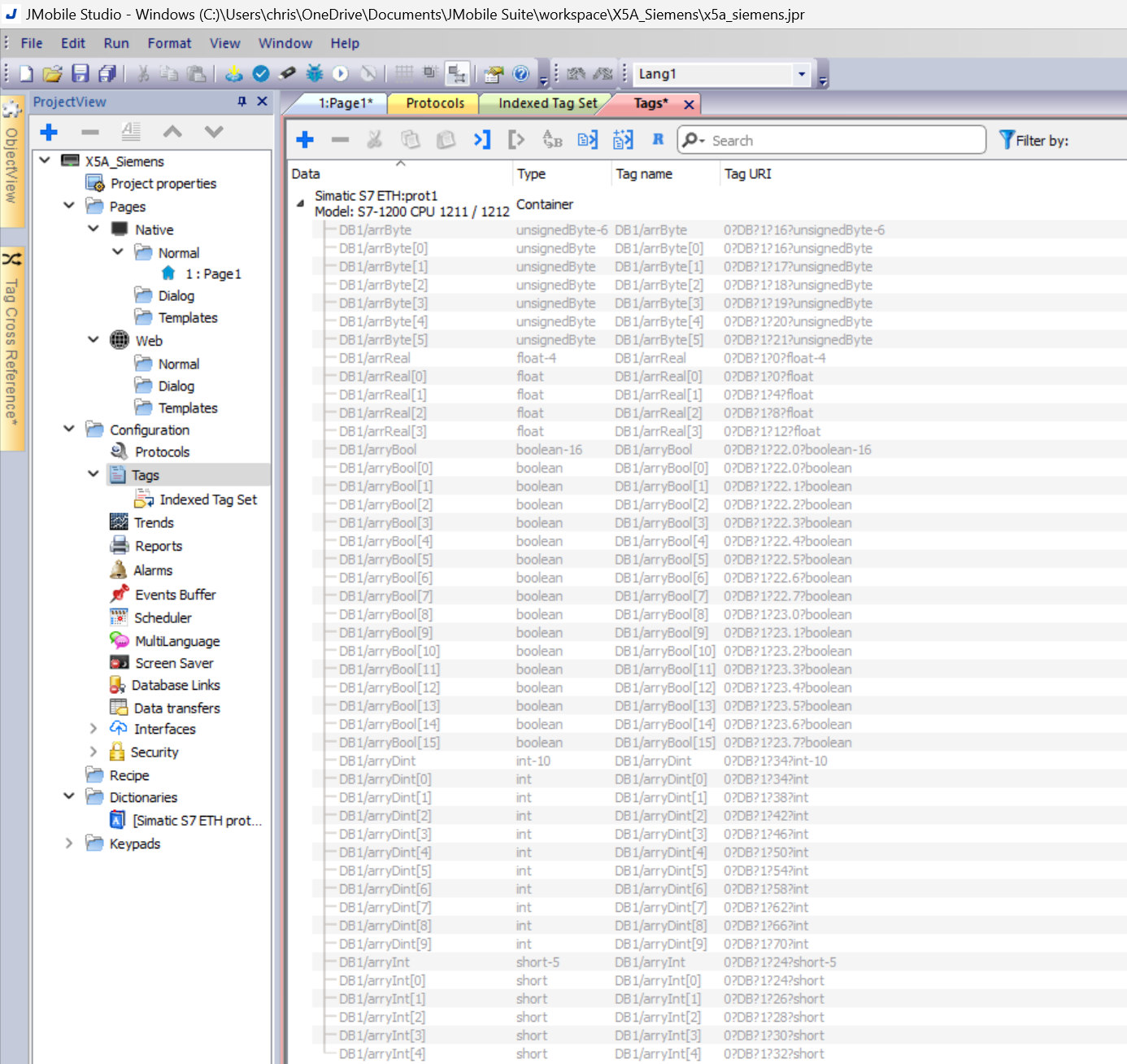
Task: Sort by the Tag name column header
Action: click(666, 173)
